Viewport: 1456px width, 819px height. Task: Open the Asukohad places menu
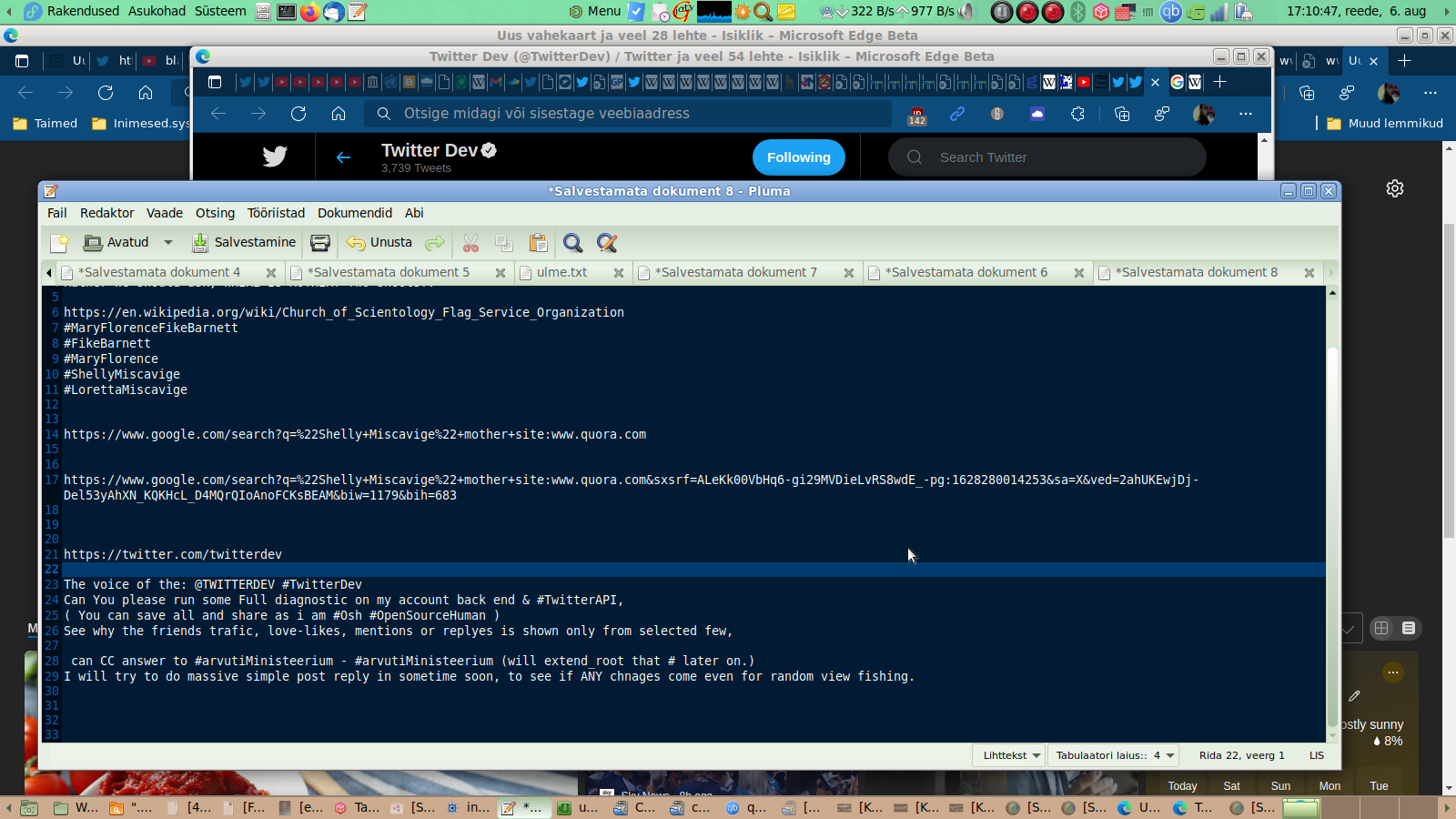pos(157,11)
